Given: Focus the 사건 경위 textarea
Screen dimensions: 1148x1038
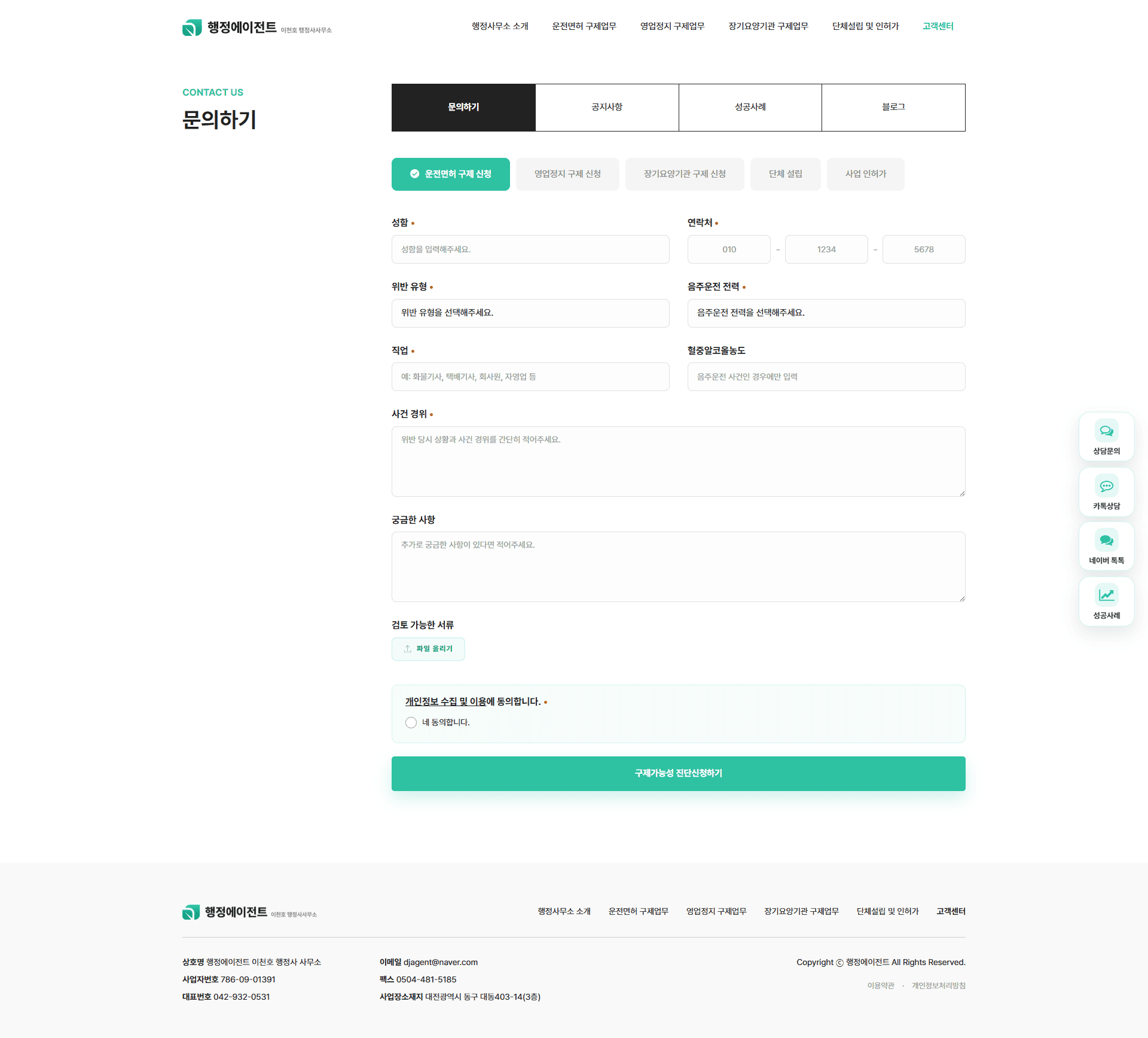Looking at the screenshot, I should 678,462.
